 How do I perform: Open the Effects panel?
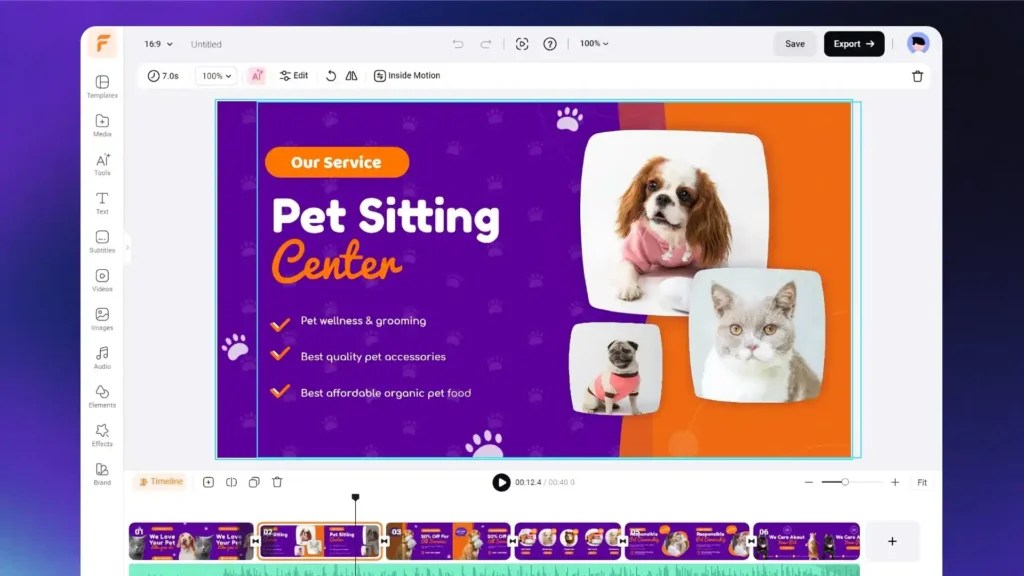point(102,434)
